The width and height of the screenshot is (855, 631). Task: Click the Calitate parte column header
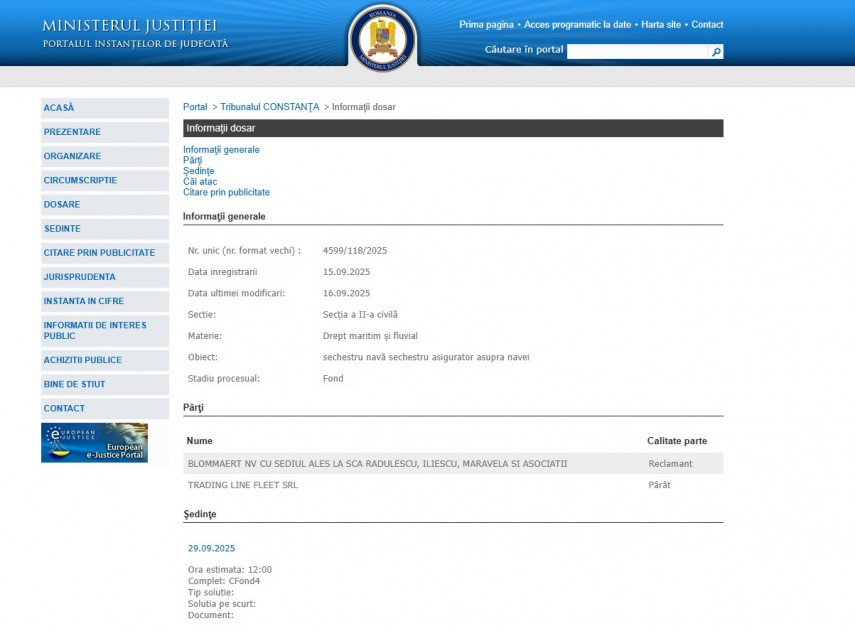tap(677, 441)
